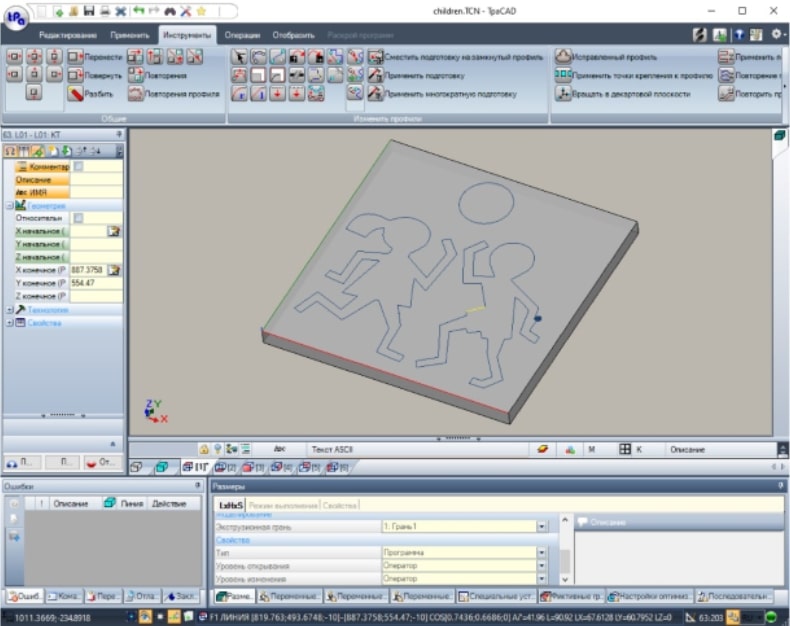Open the Последовательн. bottom tab

pyautogui.click(x=734, y=596)
